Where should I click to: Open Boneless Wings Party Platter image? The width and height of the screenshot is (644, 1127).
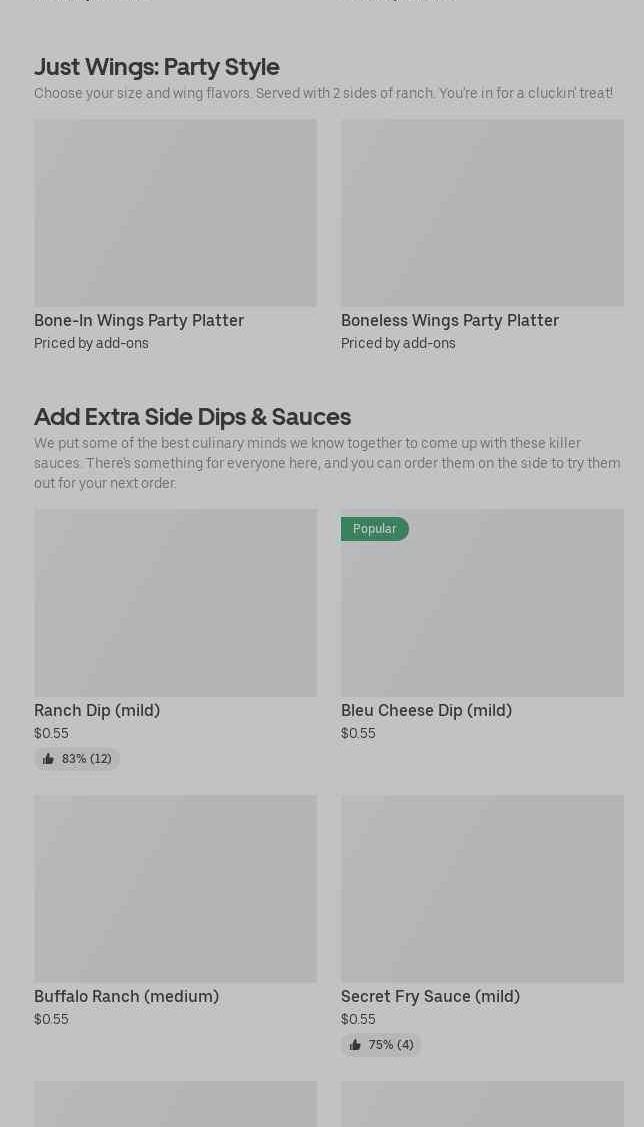point(482,213)
